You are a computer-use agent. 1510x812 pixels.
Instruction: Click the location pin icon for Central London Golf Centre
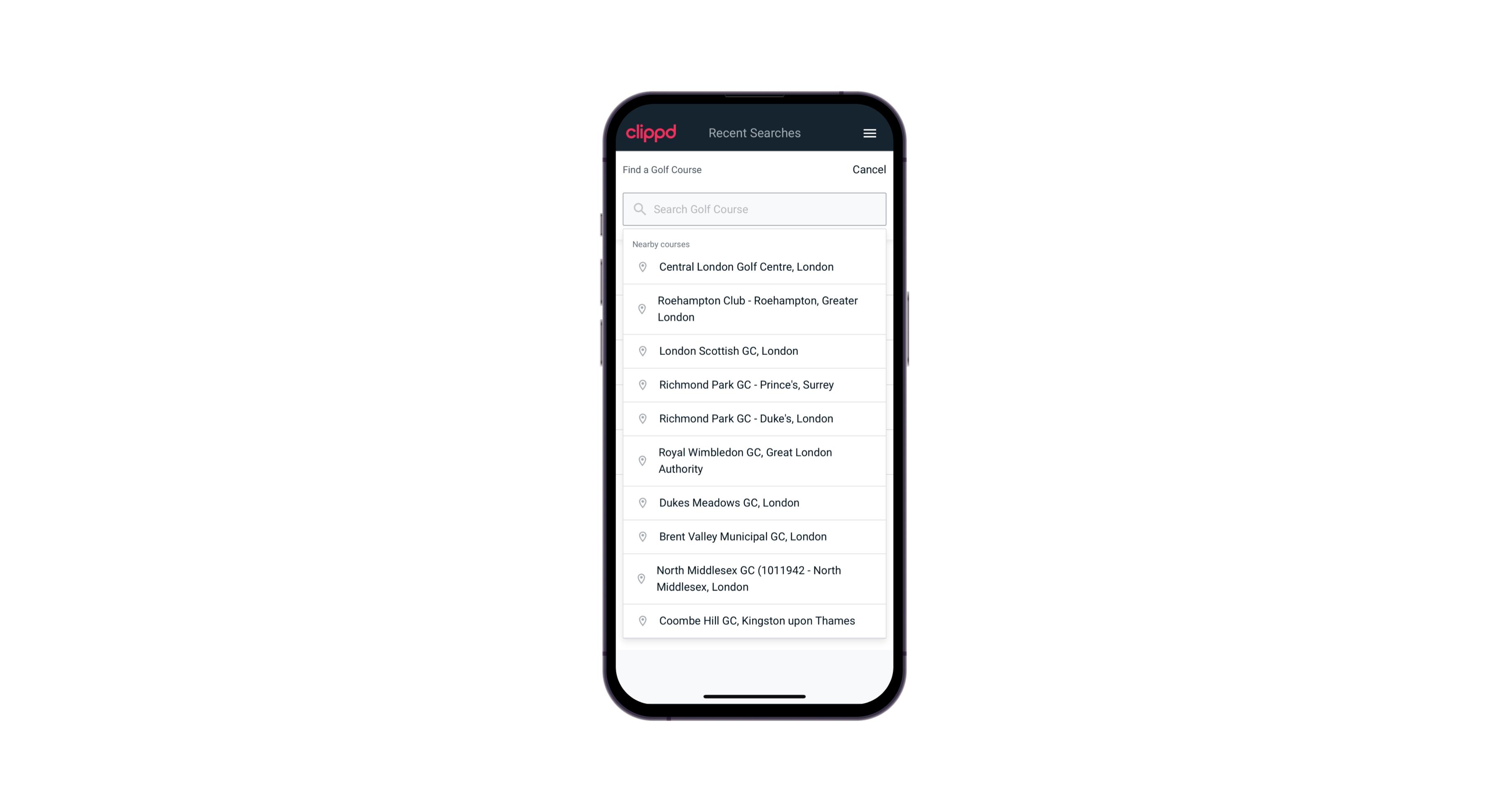tap(641, 266)
